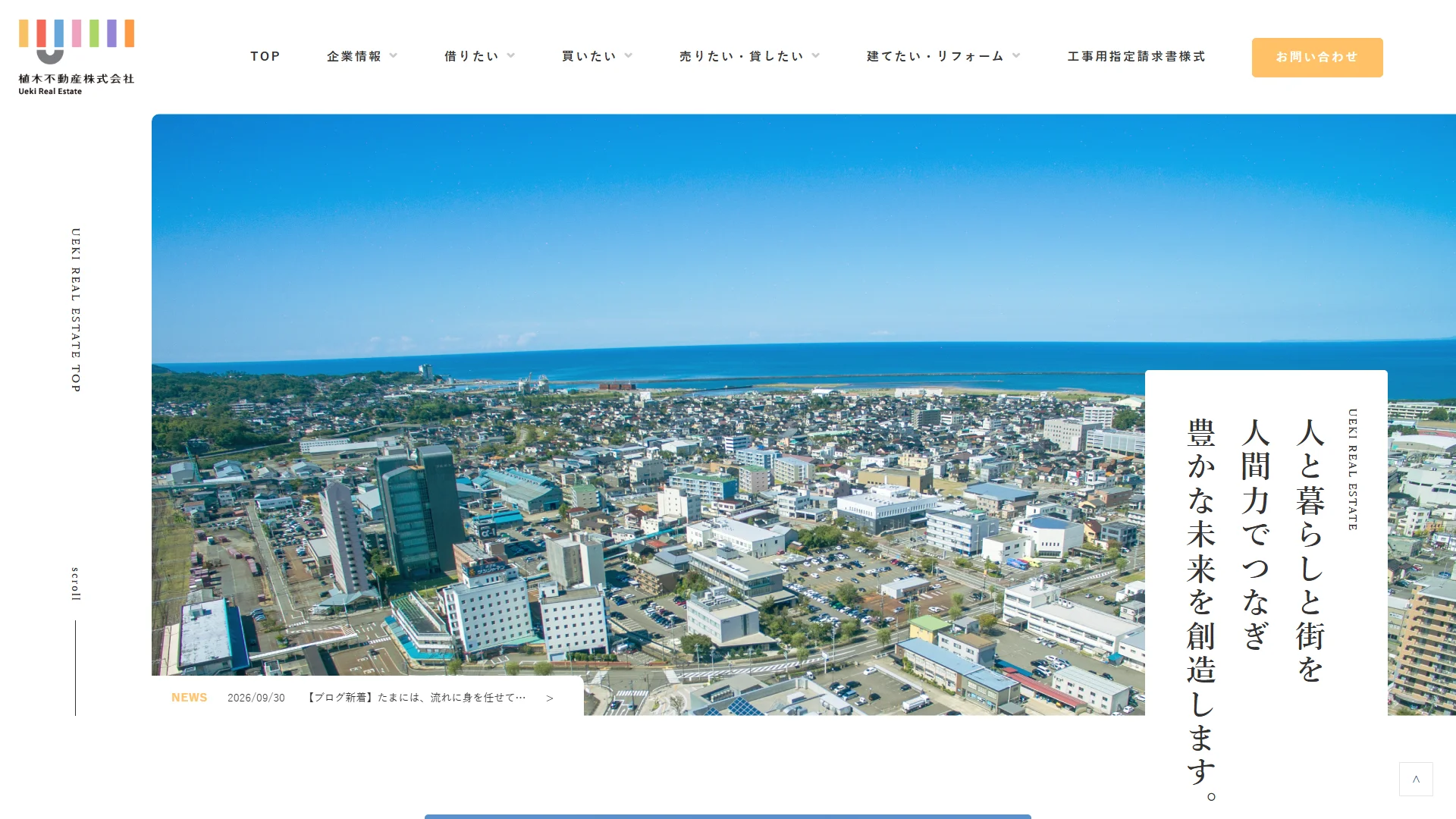Viewport: 1456px width, 819px height.
Task: Expand the chevron beside 建てたい・リフォーム
Action: [x=1017, y=55]
